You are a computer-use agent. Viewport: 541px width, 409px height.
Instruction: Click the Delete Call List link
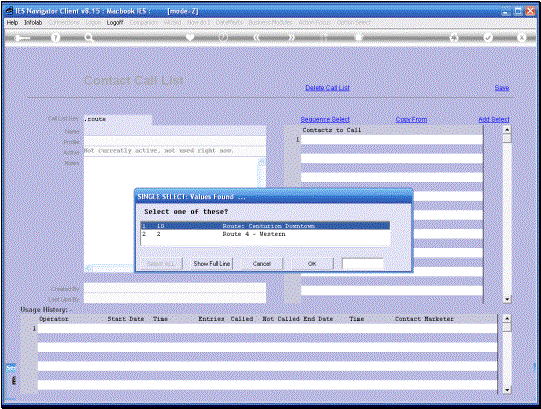click(x=327, y=88)
